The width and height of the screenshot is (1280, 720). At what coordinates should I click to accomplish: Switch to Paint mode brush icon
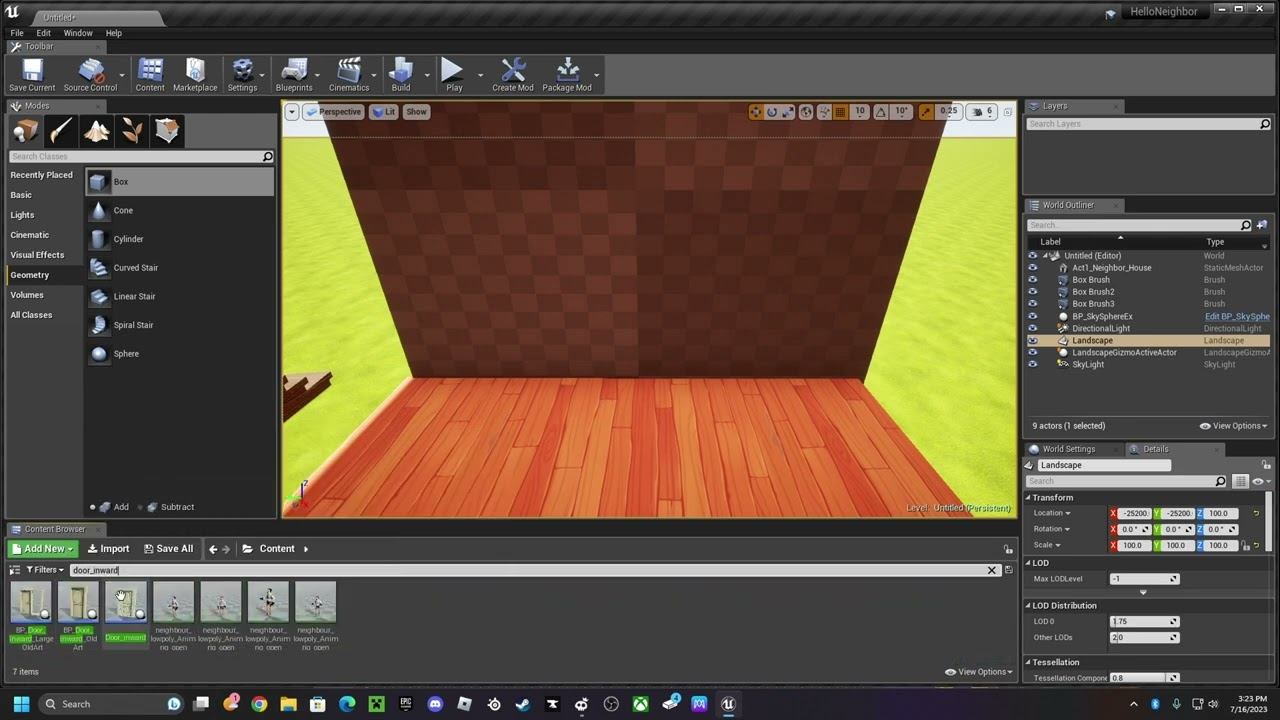[x=61, y=131]
